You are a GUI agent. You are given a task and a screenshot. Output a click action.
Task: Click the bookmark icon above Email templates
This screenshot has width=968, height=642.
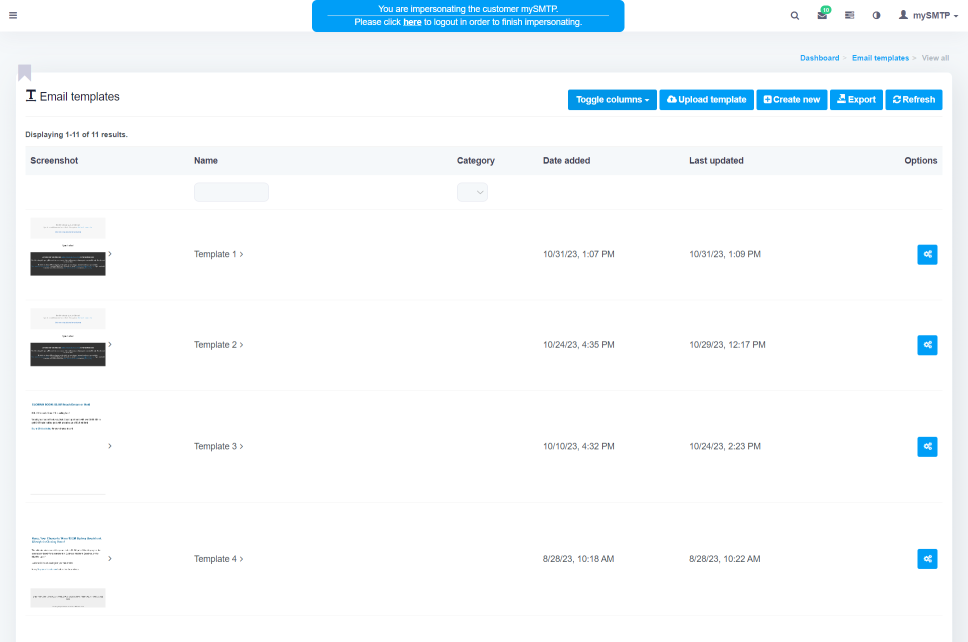pos(24,71)
